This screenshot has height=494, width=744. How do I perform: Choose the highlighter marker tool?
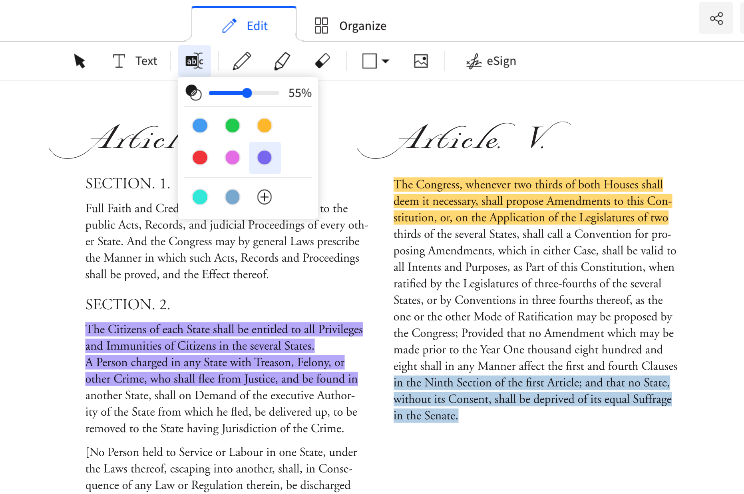[282, 61]
